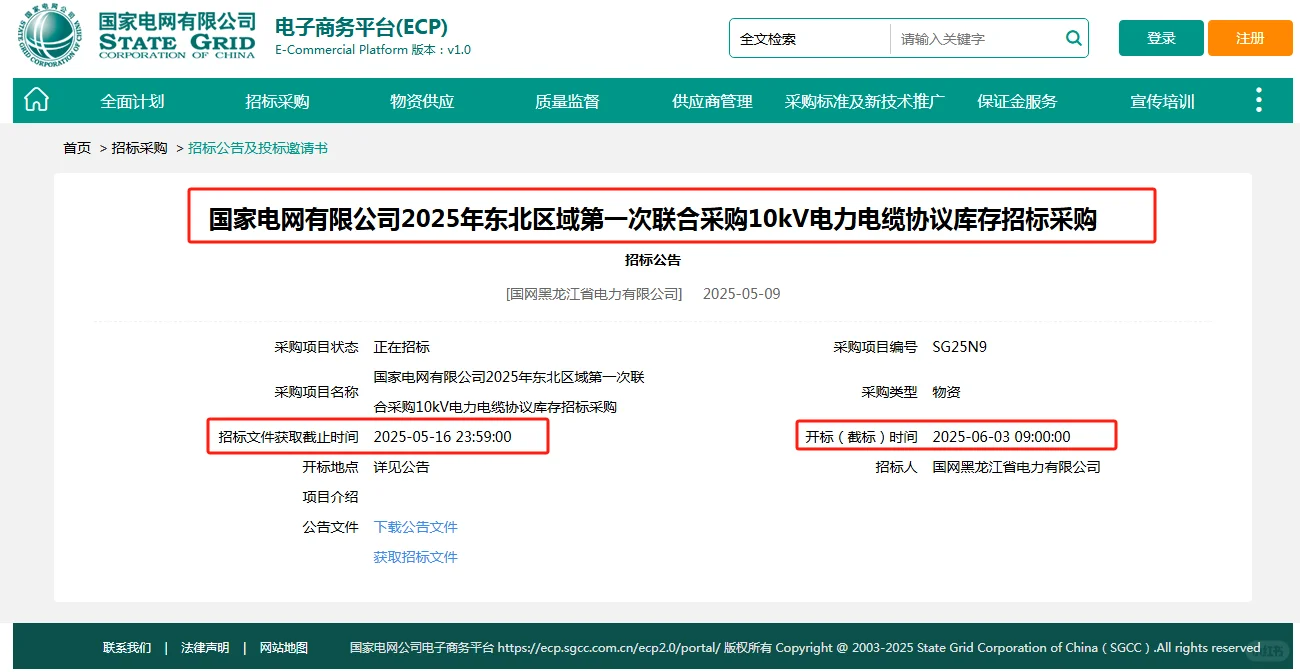Open the vertical three-dot overflow menu
The height and width of the screenshot is (672, 1300).
pyautogui.click(x=1258, y=100)
